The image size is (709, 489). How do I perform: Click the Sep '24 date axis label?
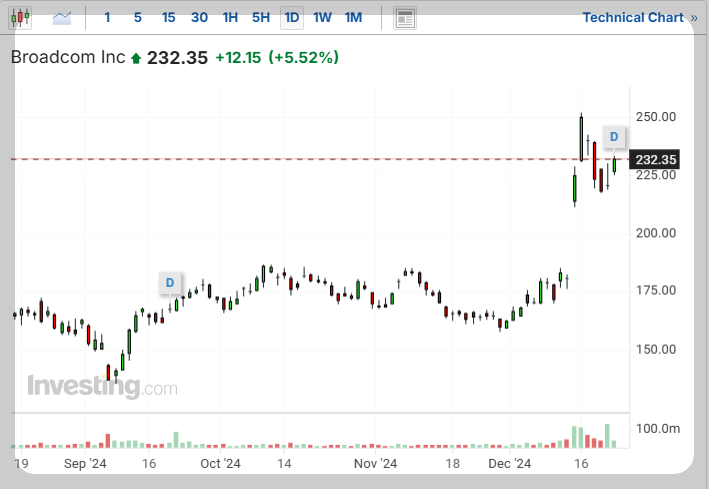coord(85,464)
